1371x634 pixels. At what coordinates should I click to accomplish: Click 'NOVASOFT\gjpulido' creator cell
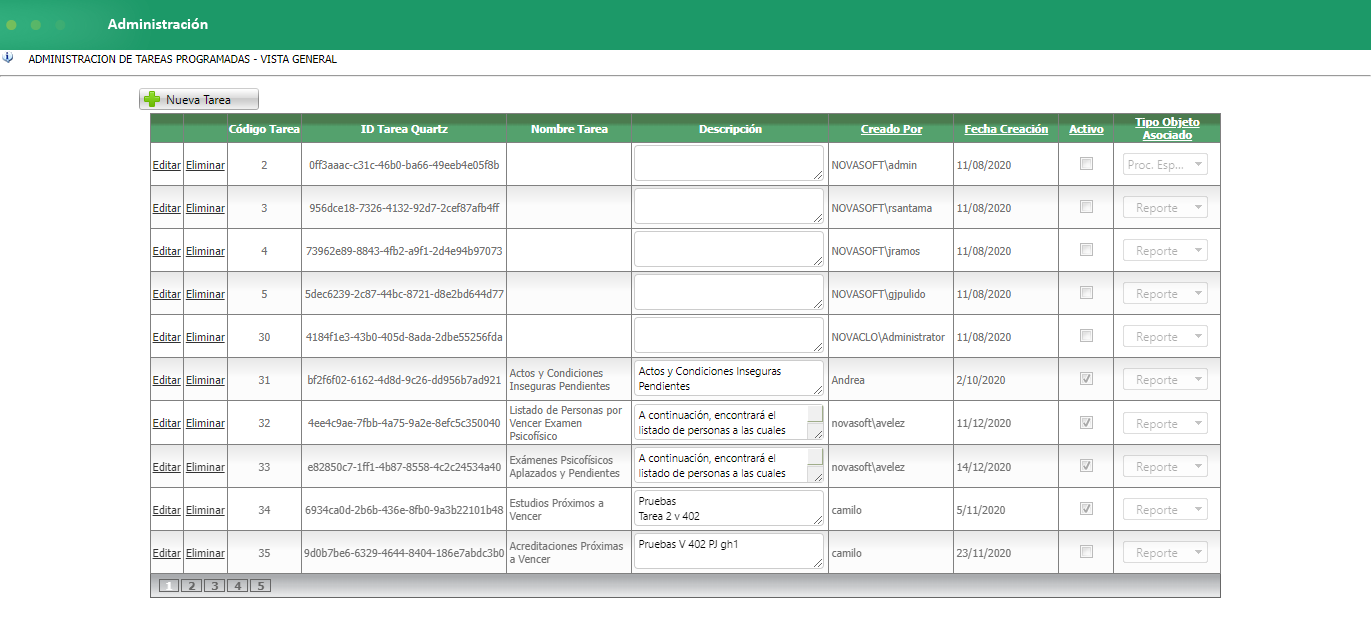[879, 294]
